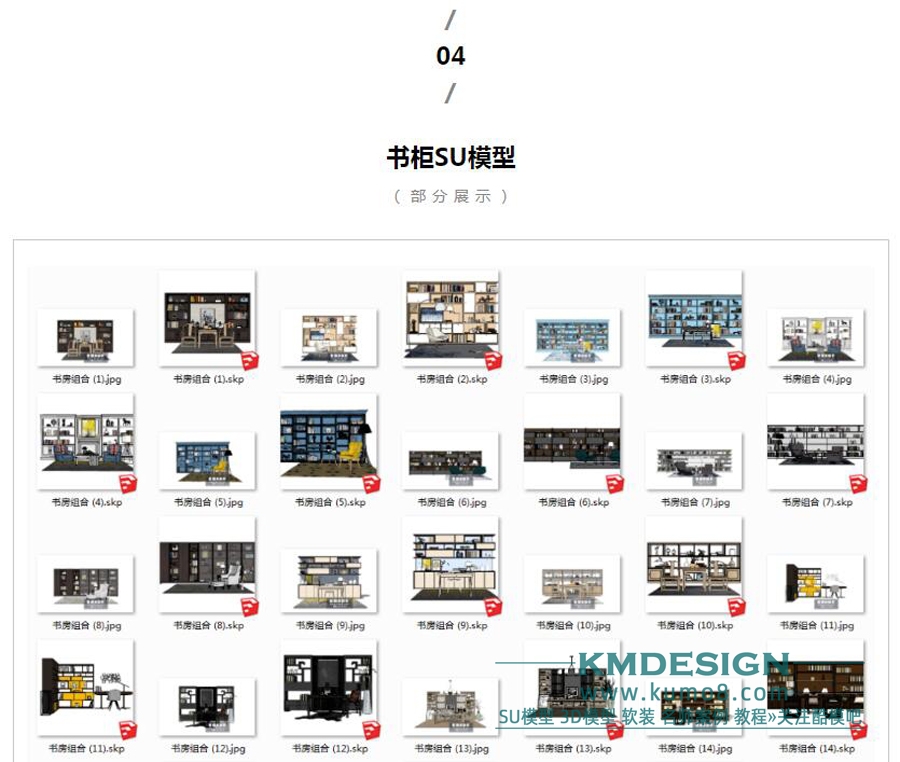Choose the 书房组合 (8).skp file icon
The height and width of the screenshot is (762, 900).
point(207,565)
